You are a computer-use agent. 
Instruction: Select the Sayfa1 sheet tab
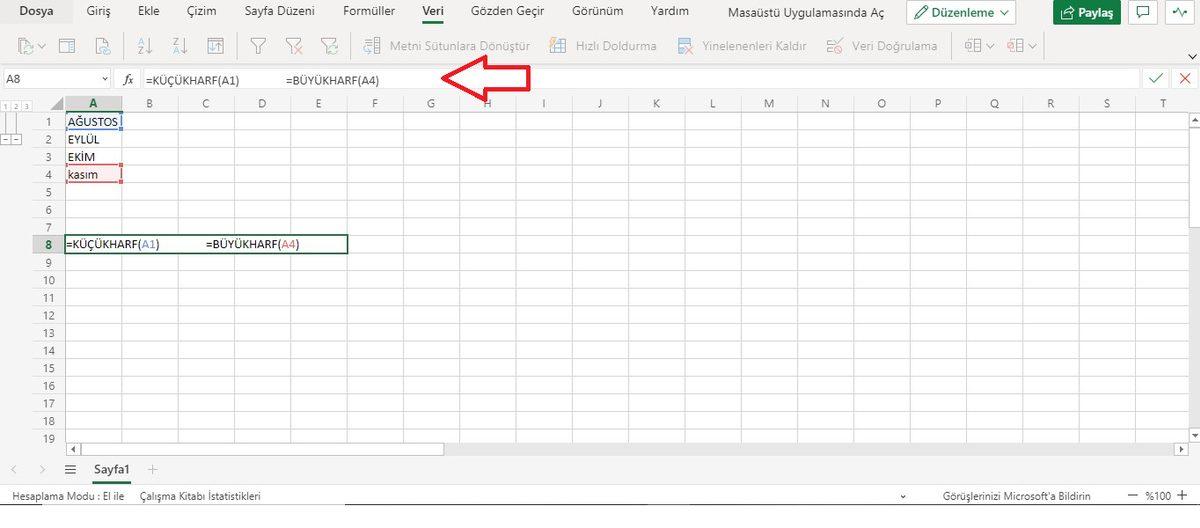tap(112, 468)
